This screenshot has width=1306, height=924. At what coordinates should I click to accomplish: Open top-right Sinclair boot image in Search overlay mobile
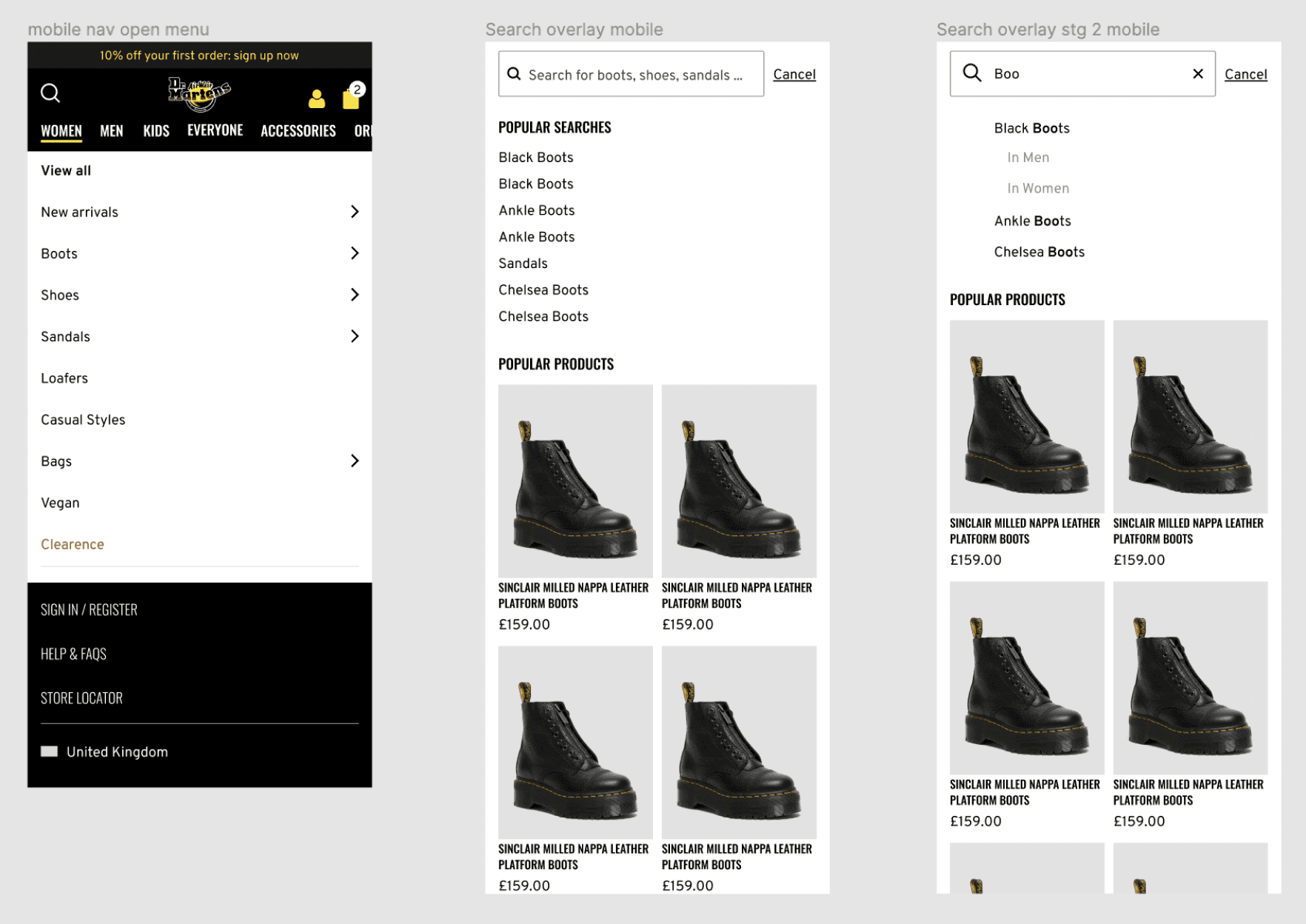[739, 481]
